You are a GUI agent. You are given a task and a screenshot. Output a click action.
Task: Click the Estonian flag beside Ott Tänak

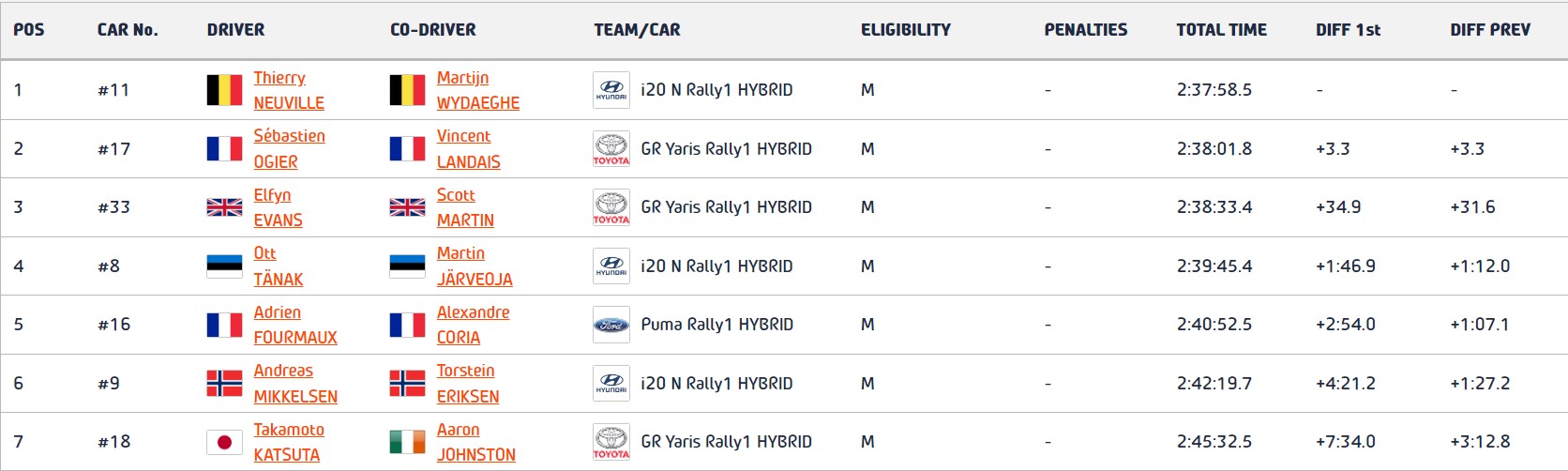(x=224, y=266)
